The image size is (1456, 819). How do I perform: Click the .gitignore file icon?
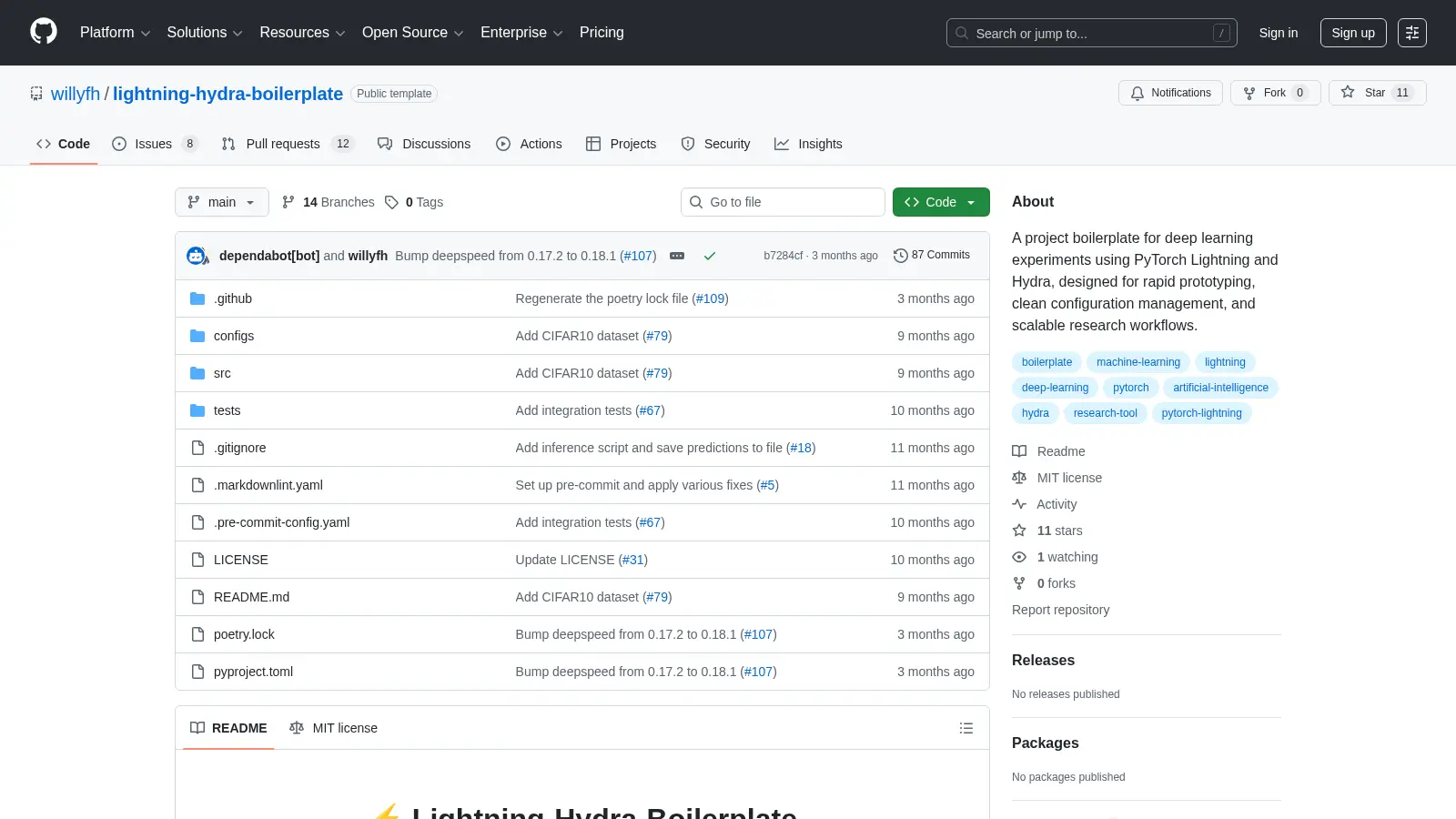point(197,448)
